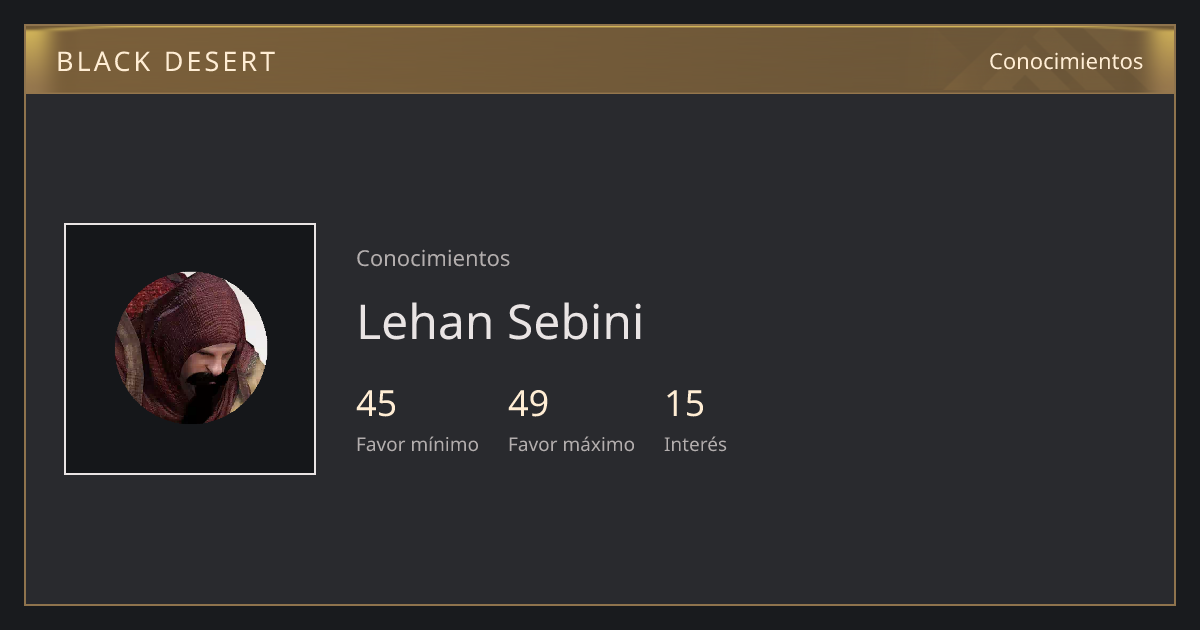Click the Interés label

point(695,444)
